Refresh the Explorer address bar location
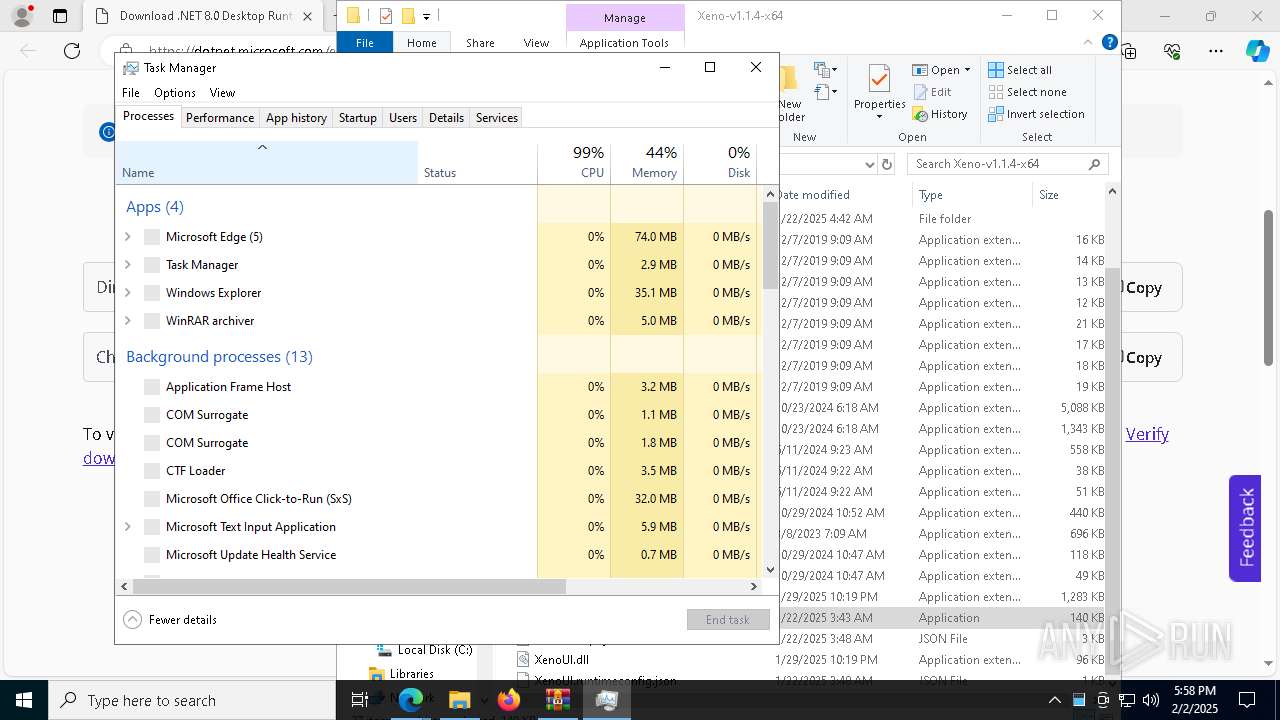1280x720 pixels. 886,164
